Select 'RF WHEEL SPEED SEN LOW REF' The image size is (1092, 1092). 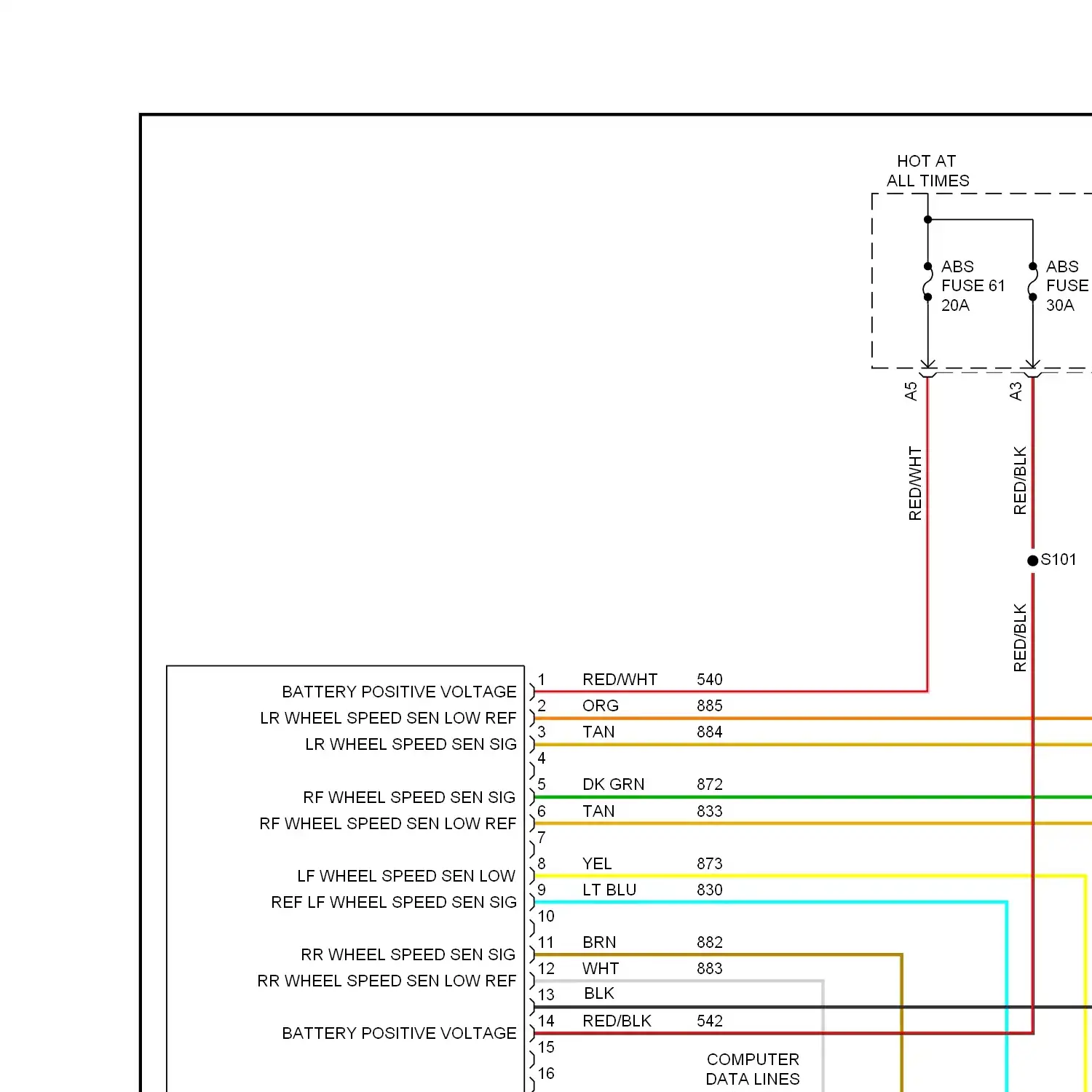[387, 823]
